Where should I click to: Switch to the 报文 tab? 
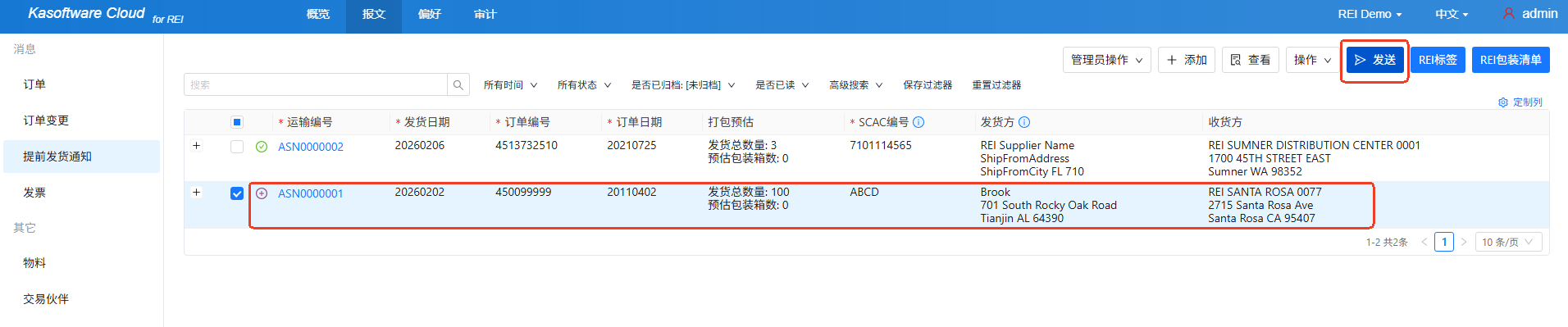pos(374,14)
